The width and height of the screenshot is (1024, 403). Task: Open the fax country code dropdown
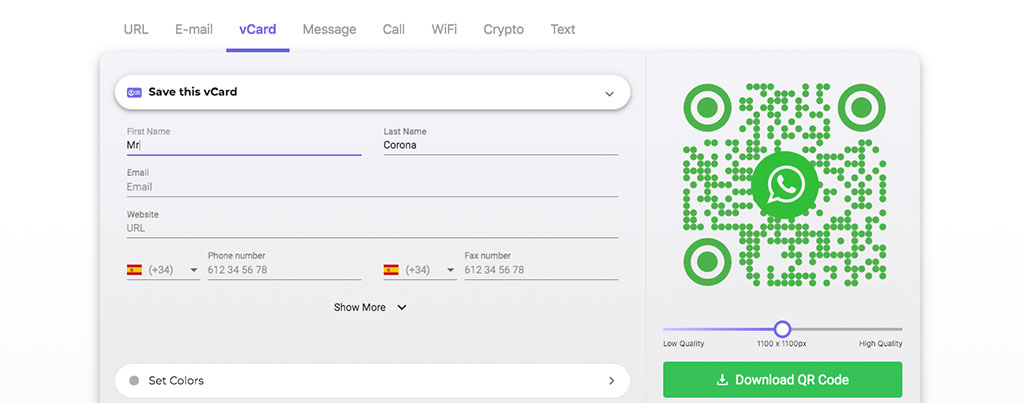[x=421, y=270]
